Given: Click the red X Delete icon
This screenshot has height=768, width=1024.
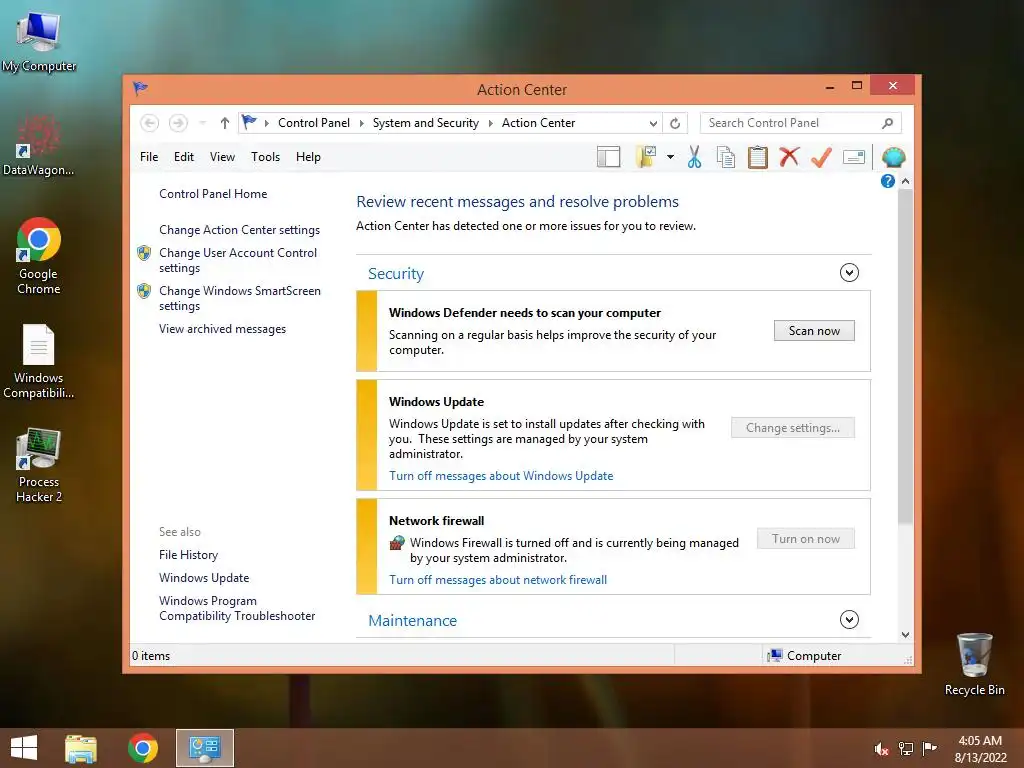Looking at the screenshot, I should pyautogui.click(x=790, y=157).
